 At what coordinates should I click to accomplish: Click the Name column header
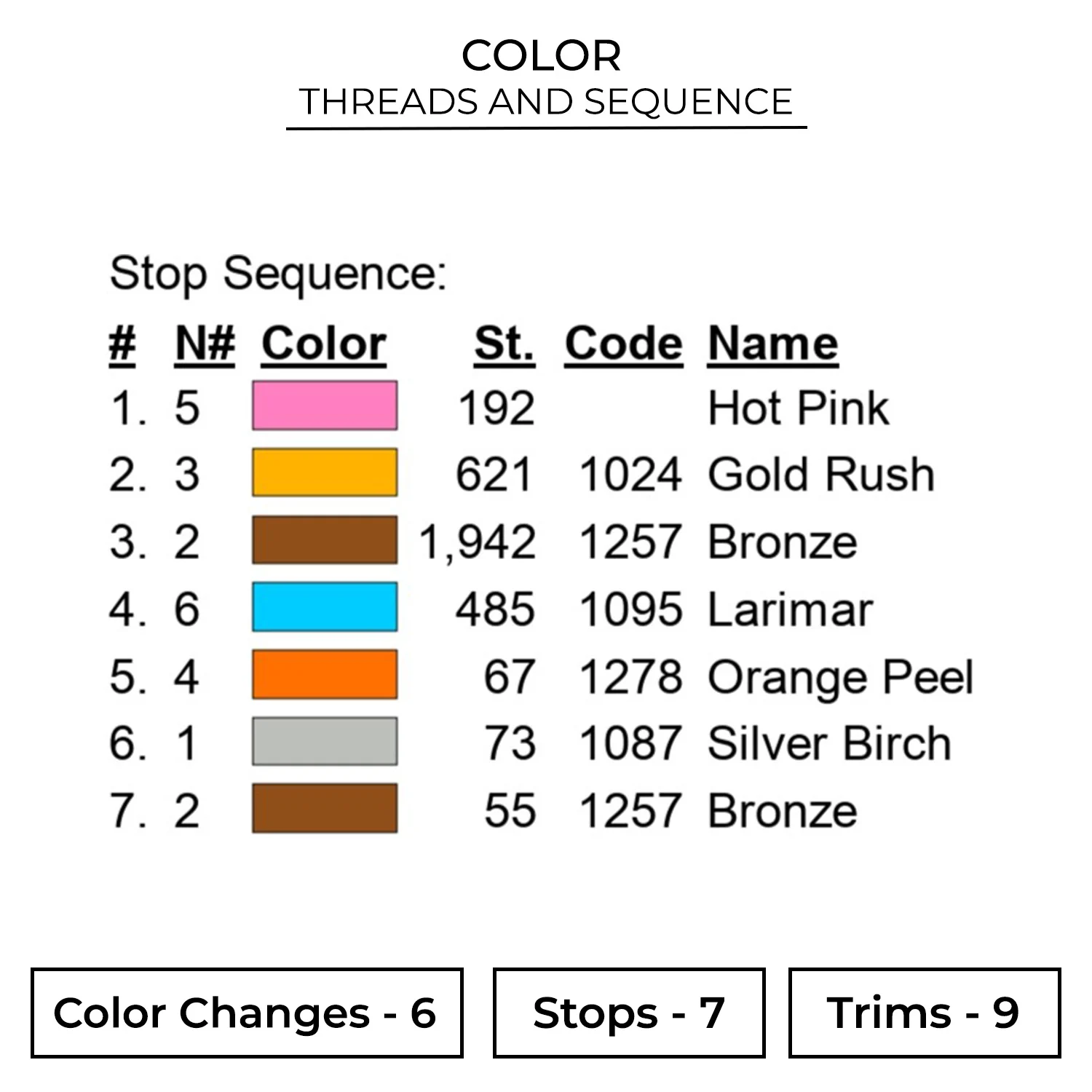(773, 344)
